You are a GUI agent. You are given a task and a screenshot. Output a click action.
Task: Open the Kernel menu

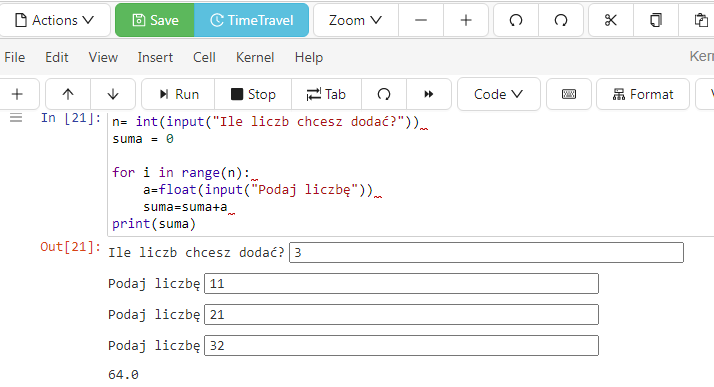tap(255, 57)
